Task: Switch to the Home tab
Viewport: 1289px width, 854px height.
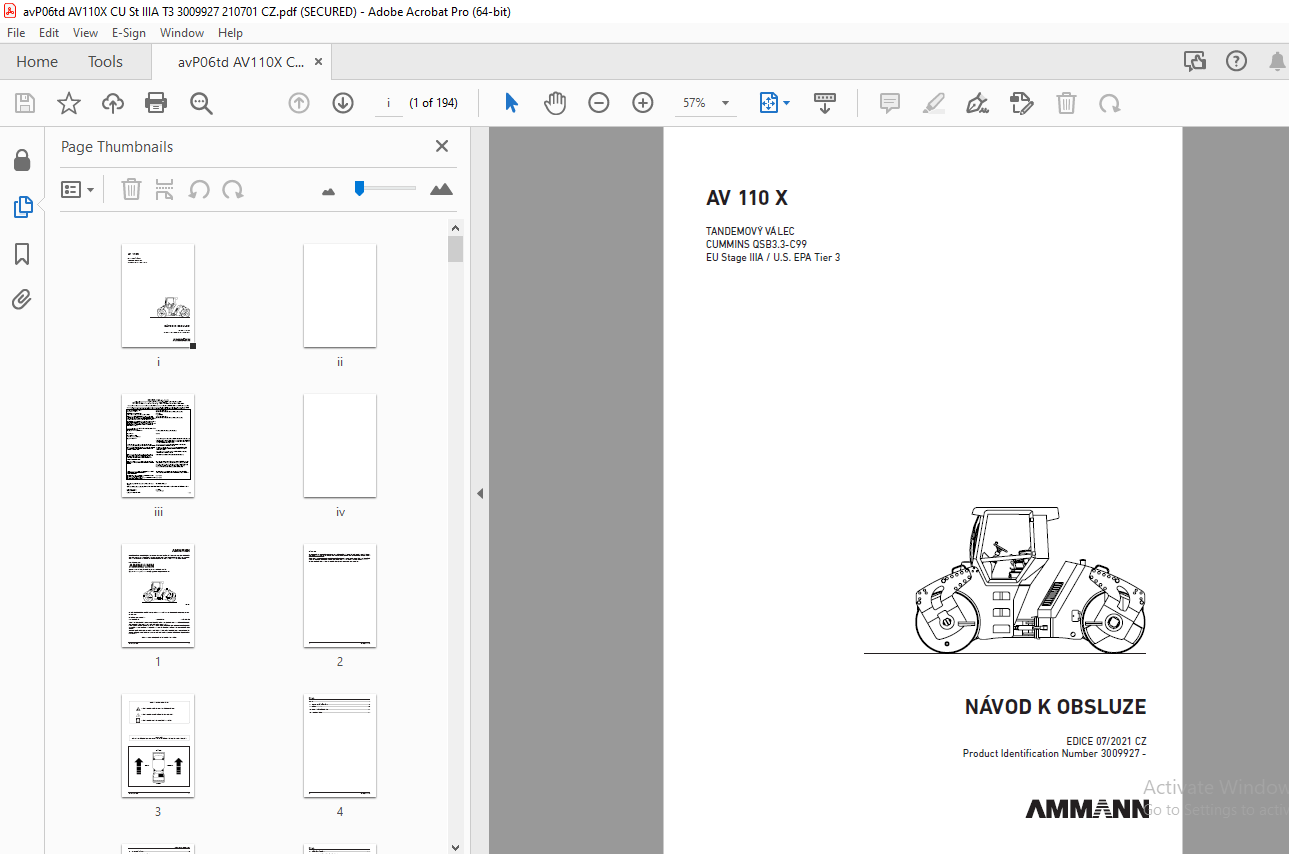Action: (x=37, y=61)
